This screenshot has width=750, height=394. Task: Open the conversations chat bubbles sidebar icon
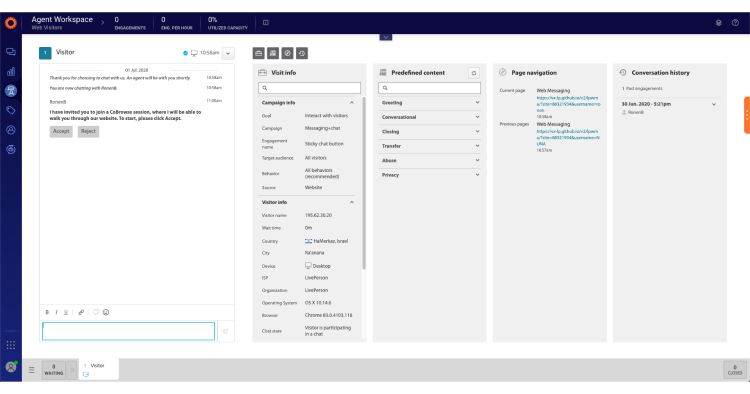point(11,52)
